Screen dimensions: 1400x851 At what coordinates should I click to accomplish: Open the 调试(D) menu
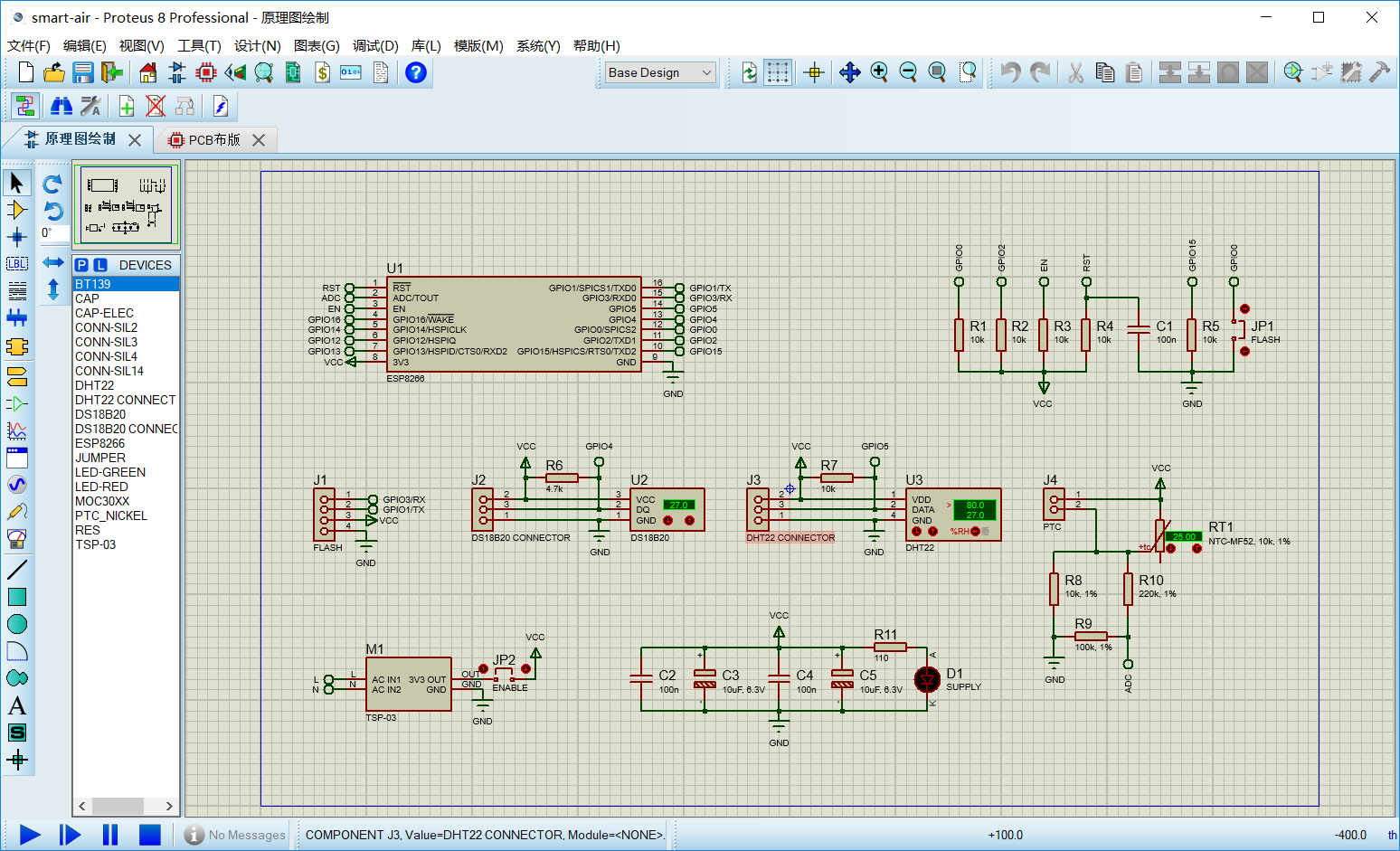click(375, 45)
